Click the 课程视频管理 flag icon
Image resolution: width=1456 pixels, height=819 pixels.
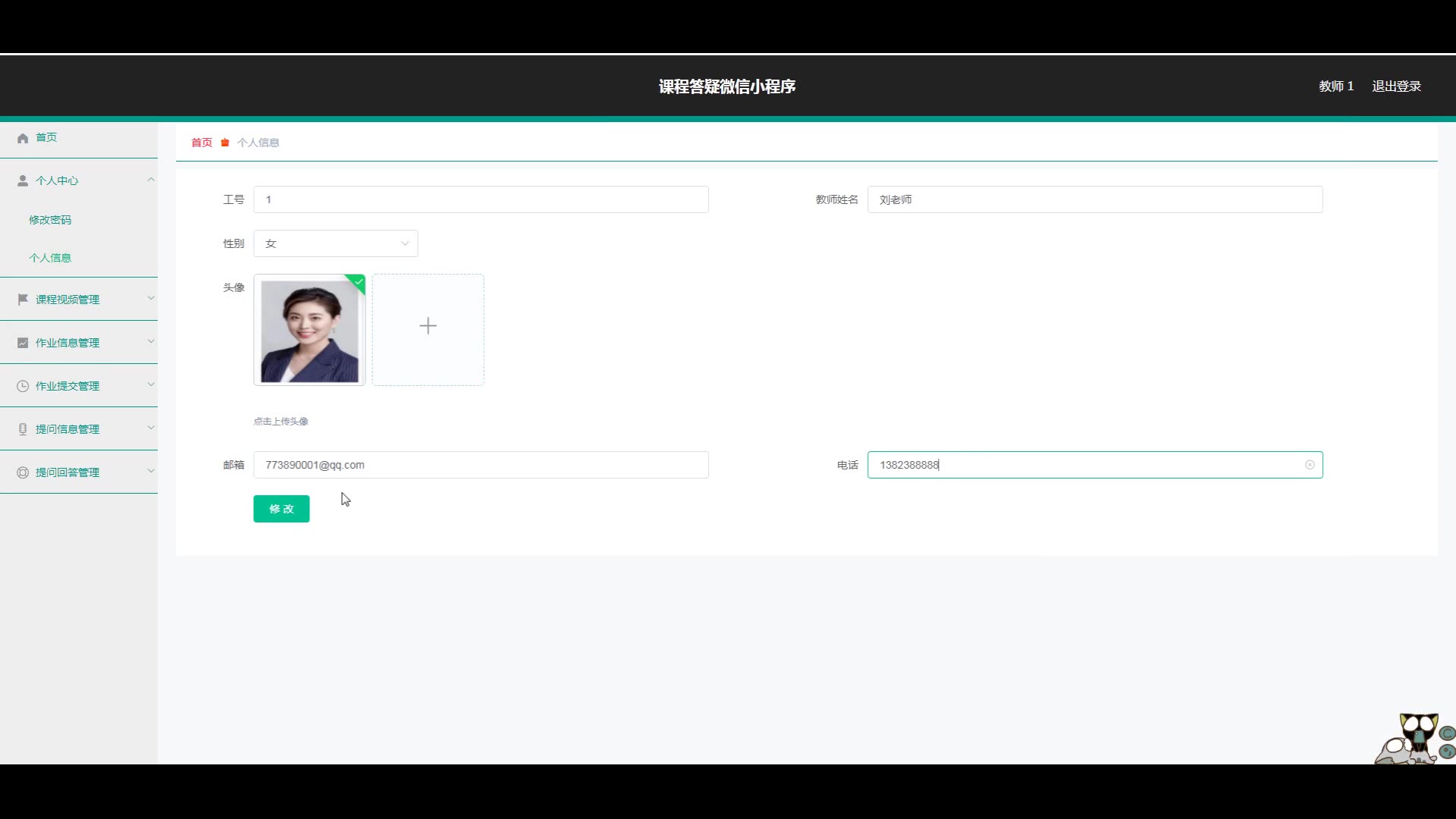coord(23,300)
